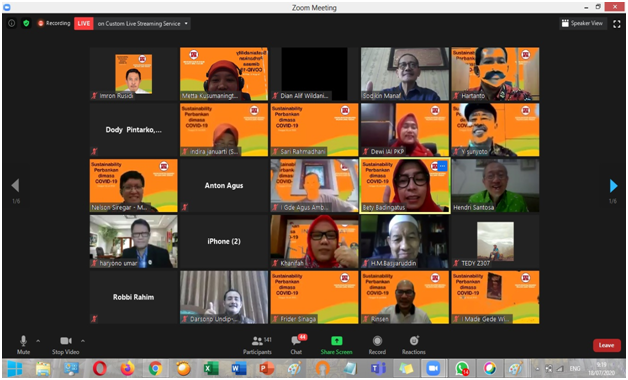628x380 pixels.
Task: Click the green Share Screen button
Action: click(x=336, y=345)
